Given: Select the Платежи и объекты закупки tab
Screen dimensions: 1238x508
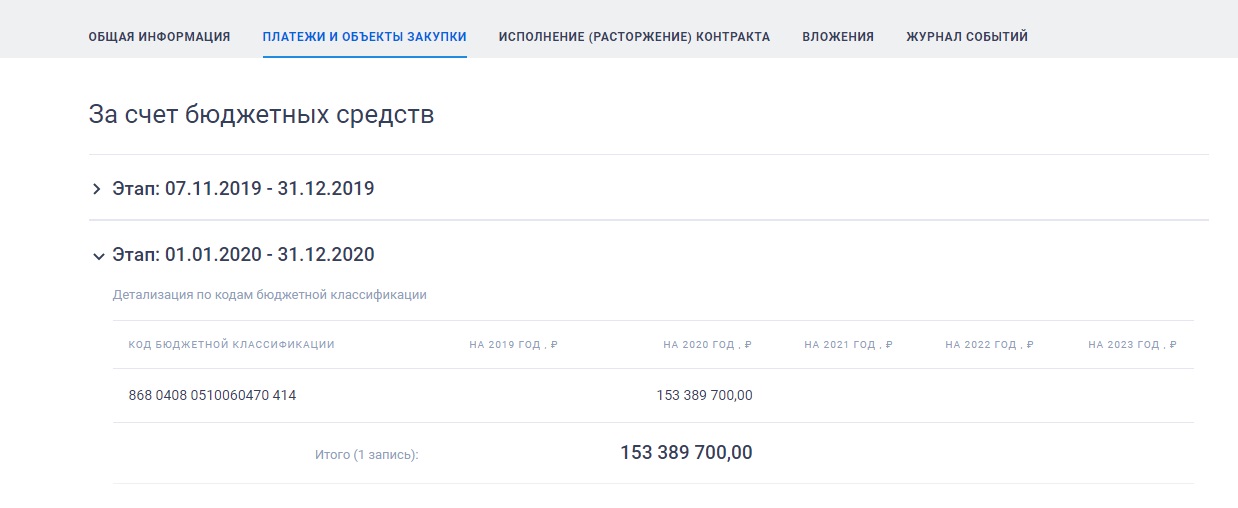Looking at the screenshot, I should 364,37.
